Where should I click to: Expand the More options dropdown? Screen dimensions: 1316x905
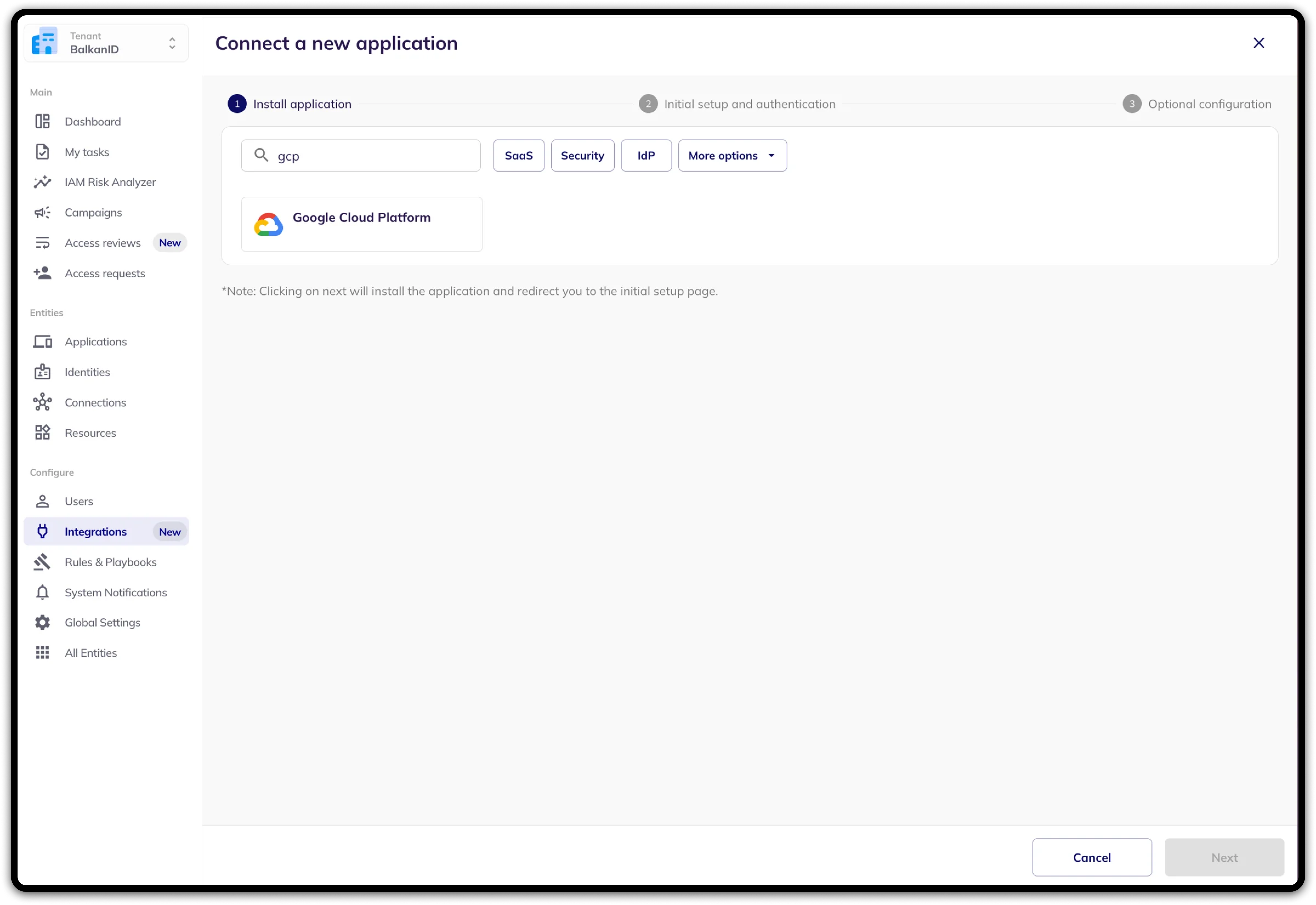pos(732,155)
